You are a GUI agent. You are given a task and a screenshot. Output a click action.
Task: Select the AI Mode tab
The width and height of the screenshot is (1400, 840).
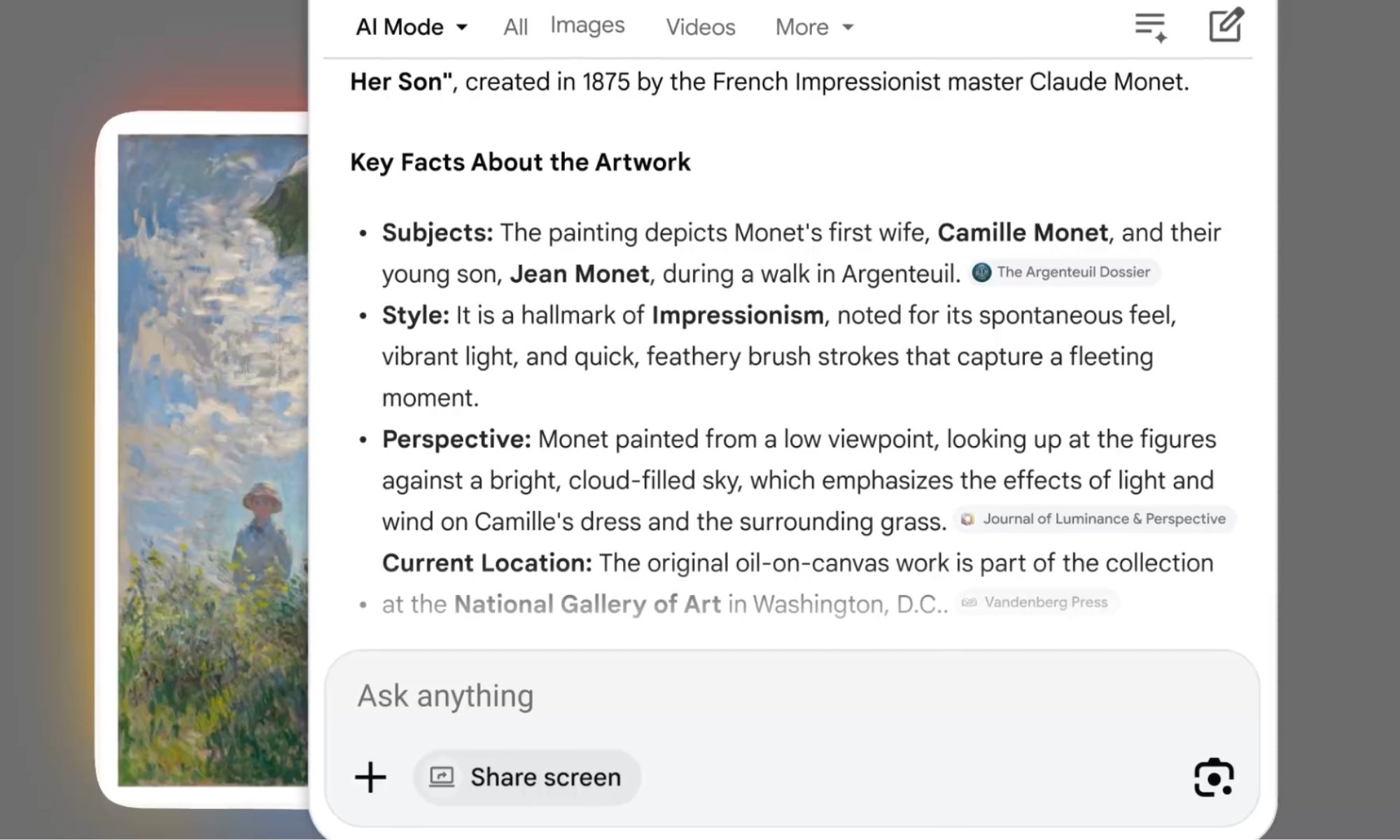(400, 27)
